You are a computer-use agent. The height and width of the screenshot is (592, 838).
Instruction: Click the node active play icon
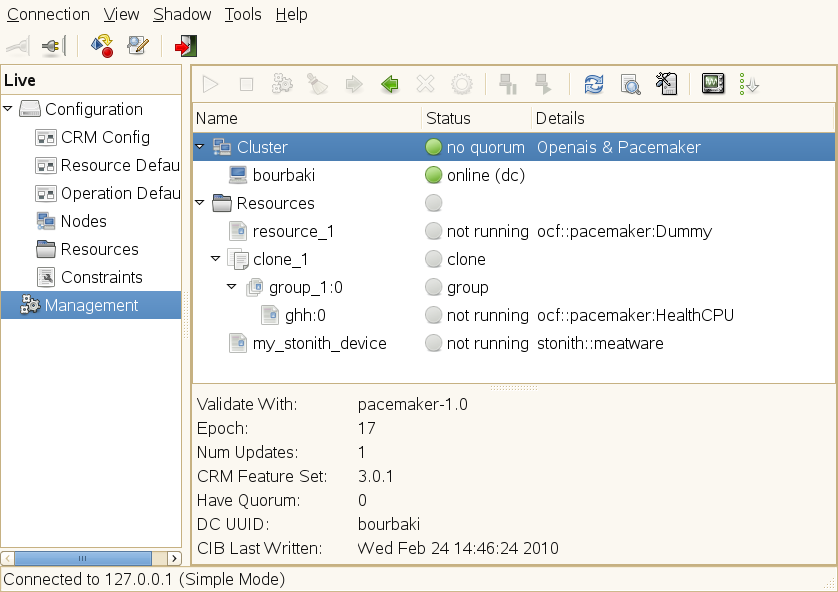pyautogui.click(x=544, y=84)
